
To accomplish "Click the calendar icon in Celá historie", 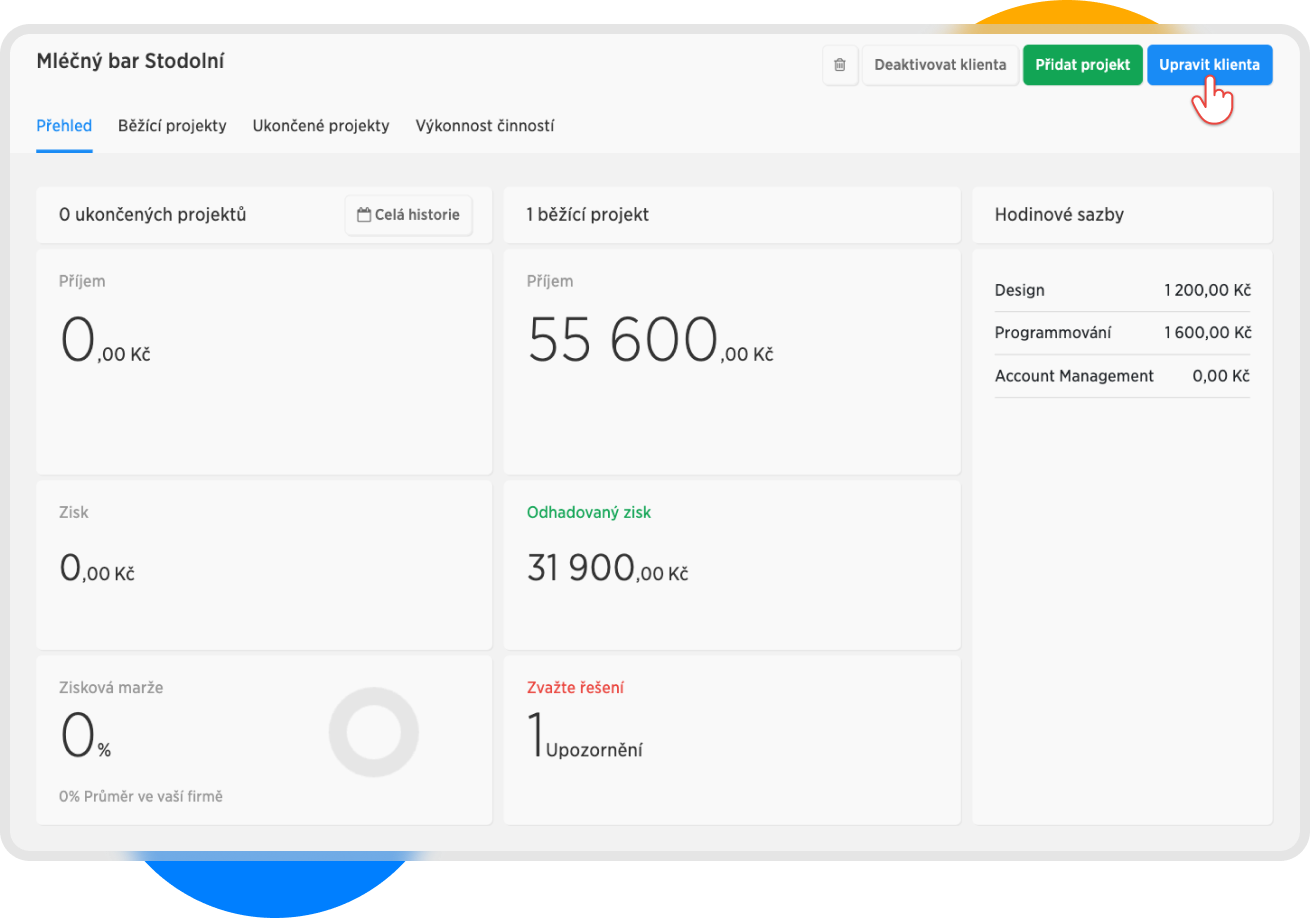I will [364, 215].
